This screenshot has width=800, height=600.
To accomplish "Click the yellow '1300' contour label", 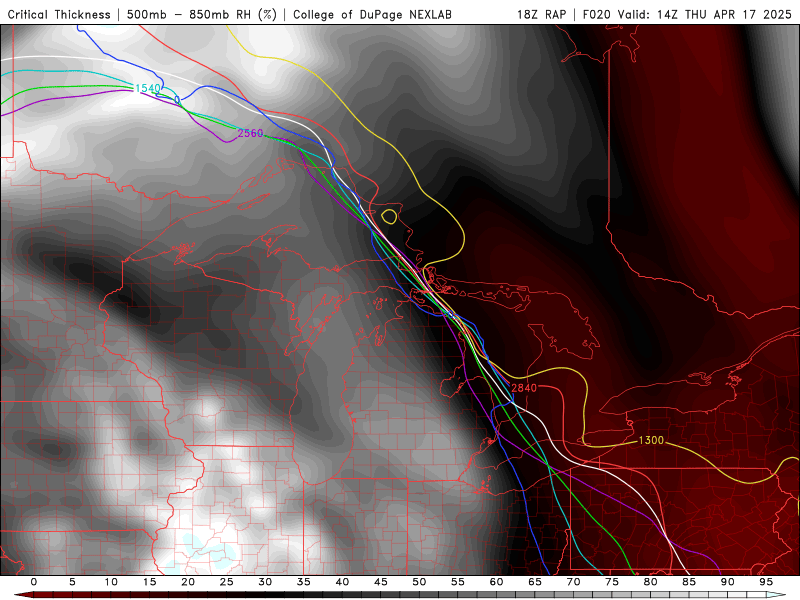I will 651,440.
